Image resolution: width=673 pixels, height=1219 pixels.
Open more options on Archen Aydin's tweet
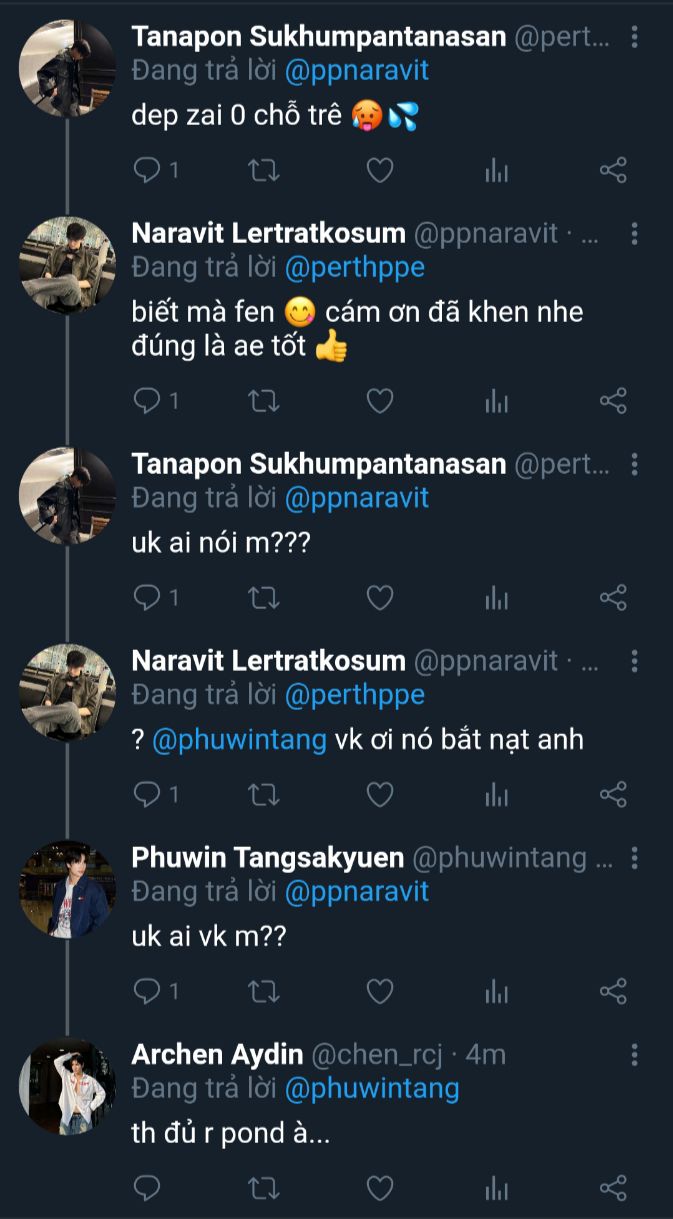click(635, 1054)
